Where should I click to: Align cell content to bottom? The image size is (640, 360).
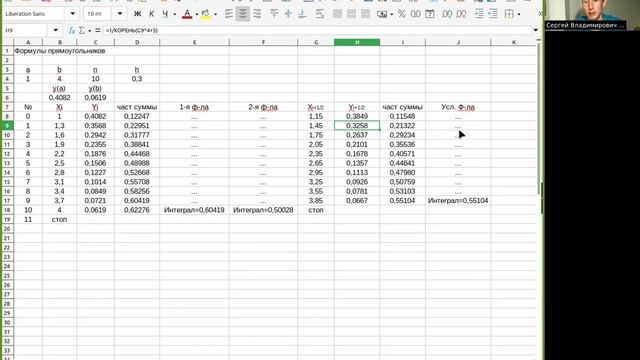coord(302,14)
